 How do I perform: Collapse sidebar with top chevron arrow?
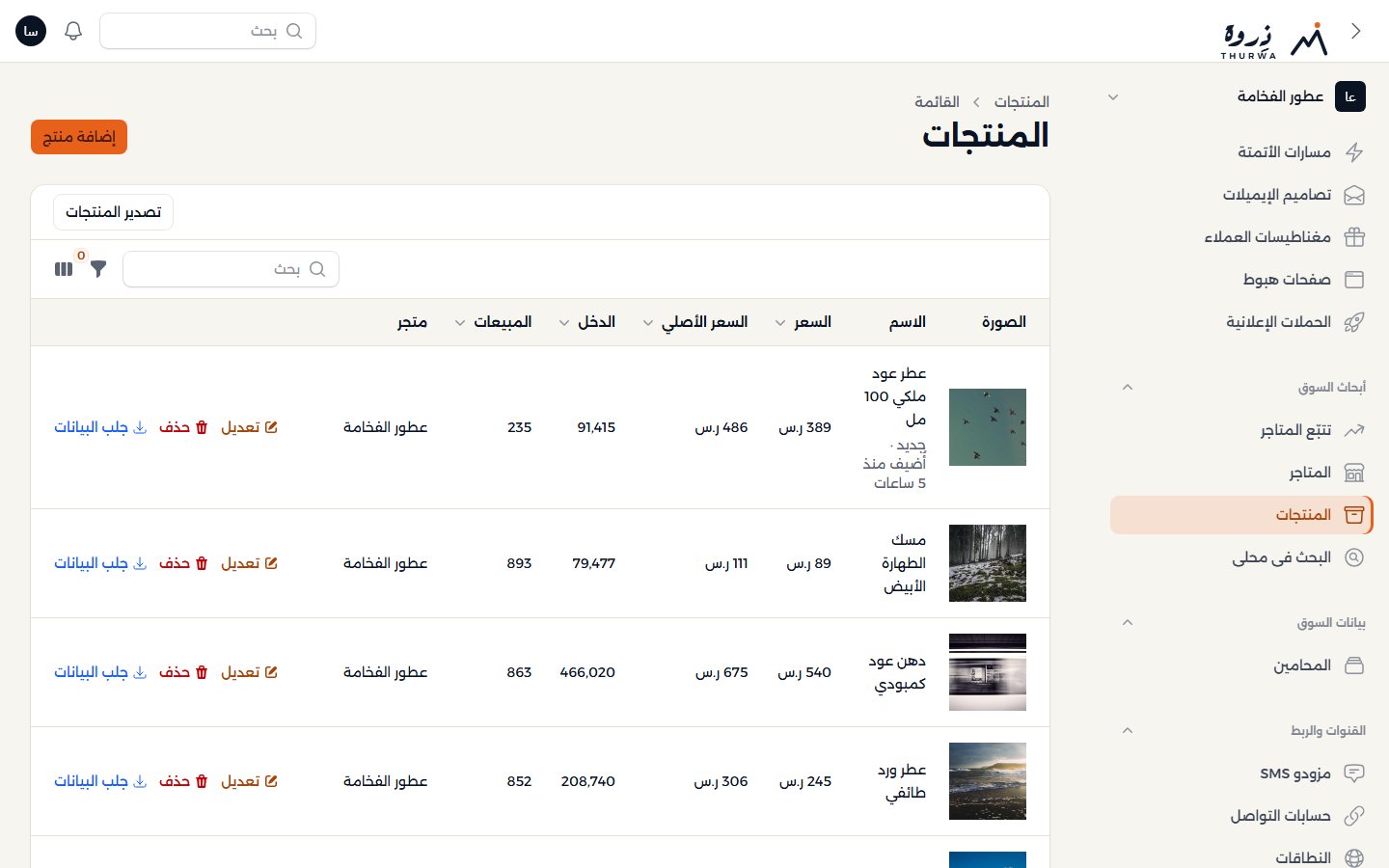click(x=1356, y=31)
